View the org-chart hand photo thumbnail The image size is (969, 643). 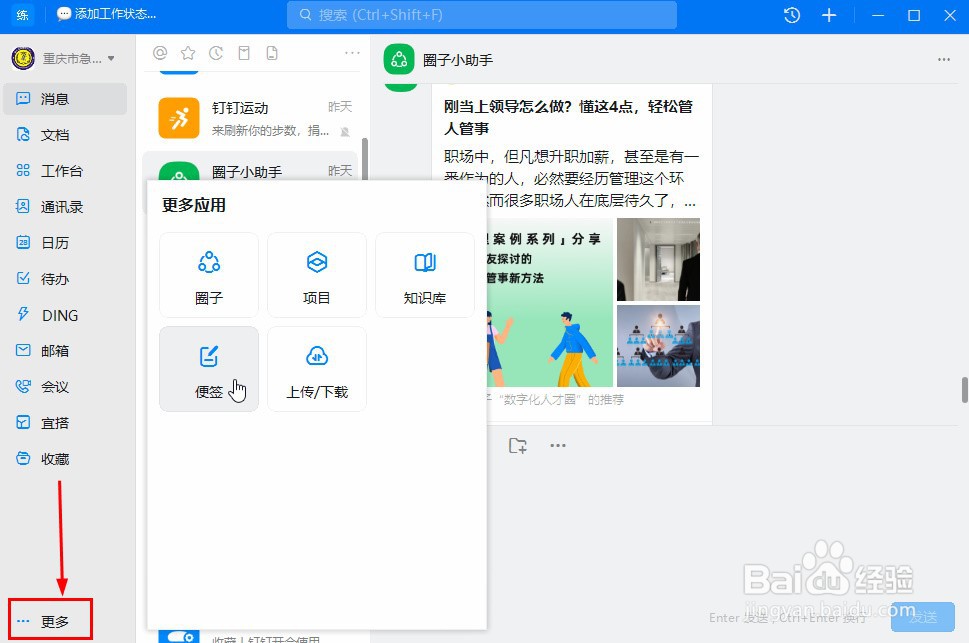point(658,346)
